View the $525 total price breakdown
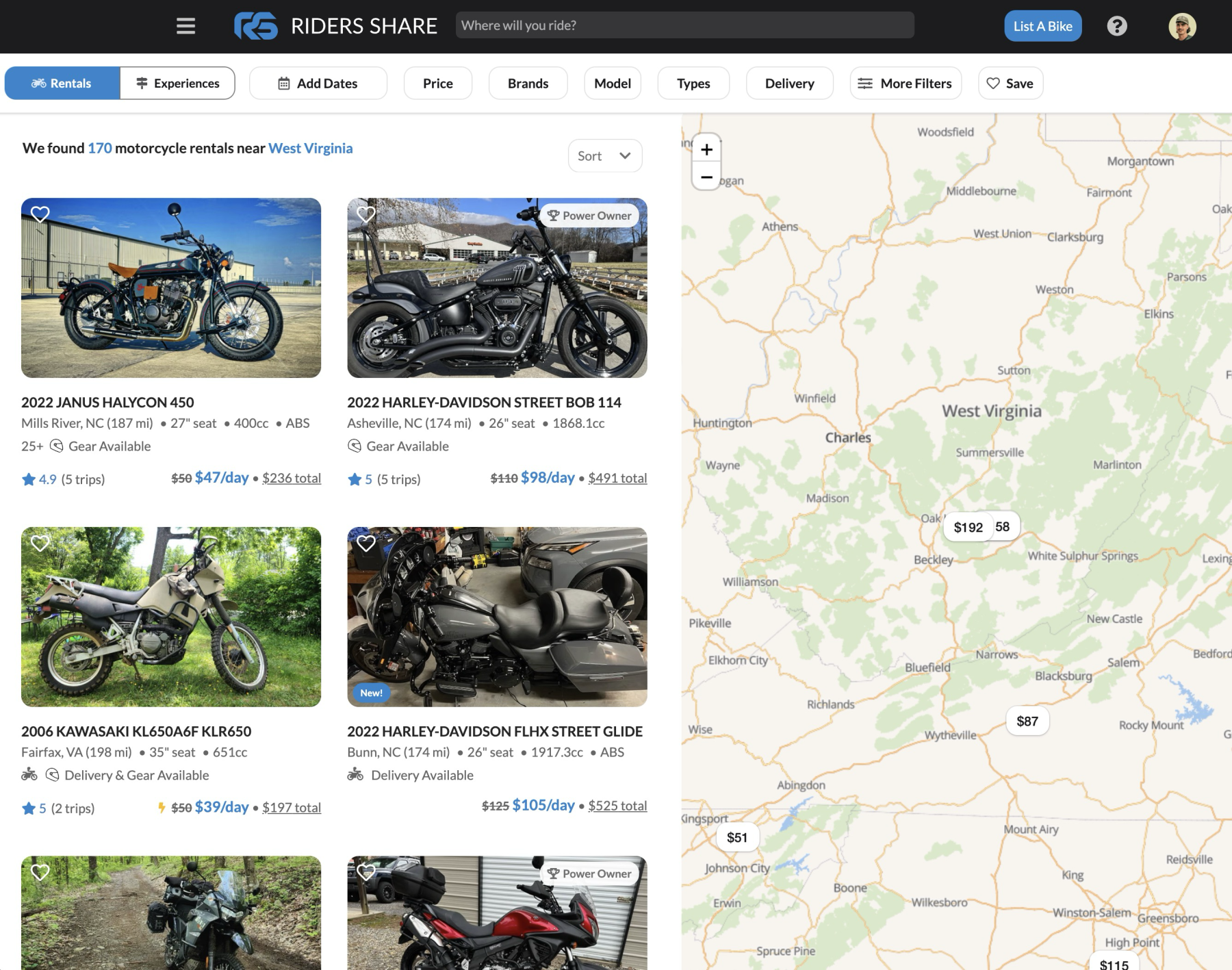 617,806
